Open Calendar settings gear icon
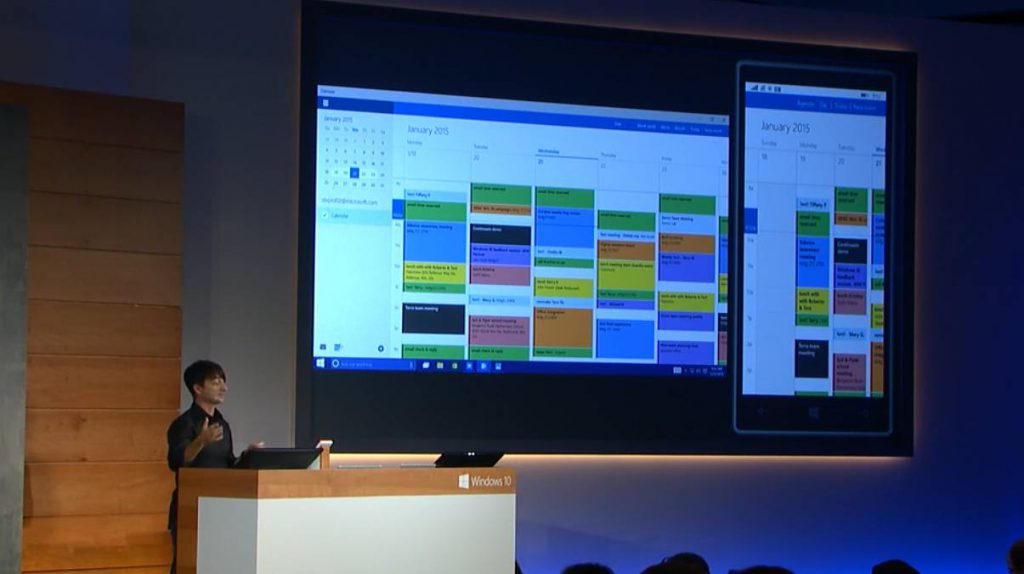This screenshot has height=574, width=1024. [381, 348]
